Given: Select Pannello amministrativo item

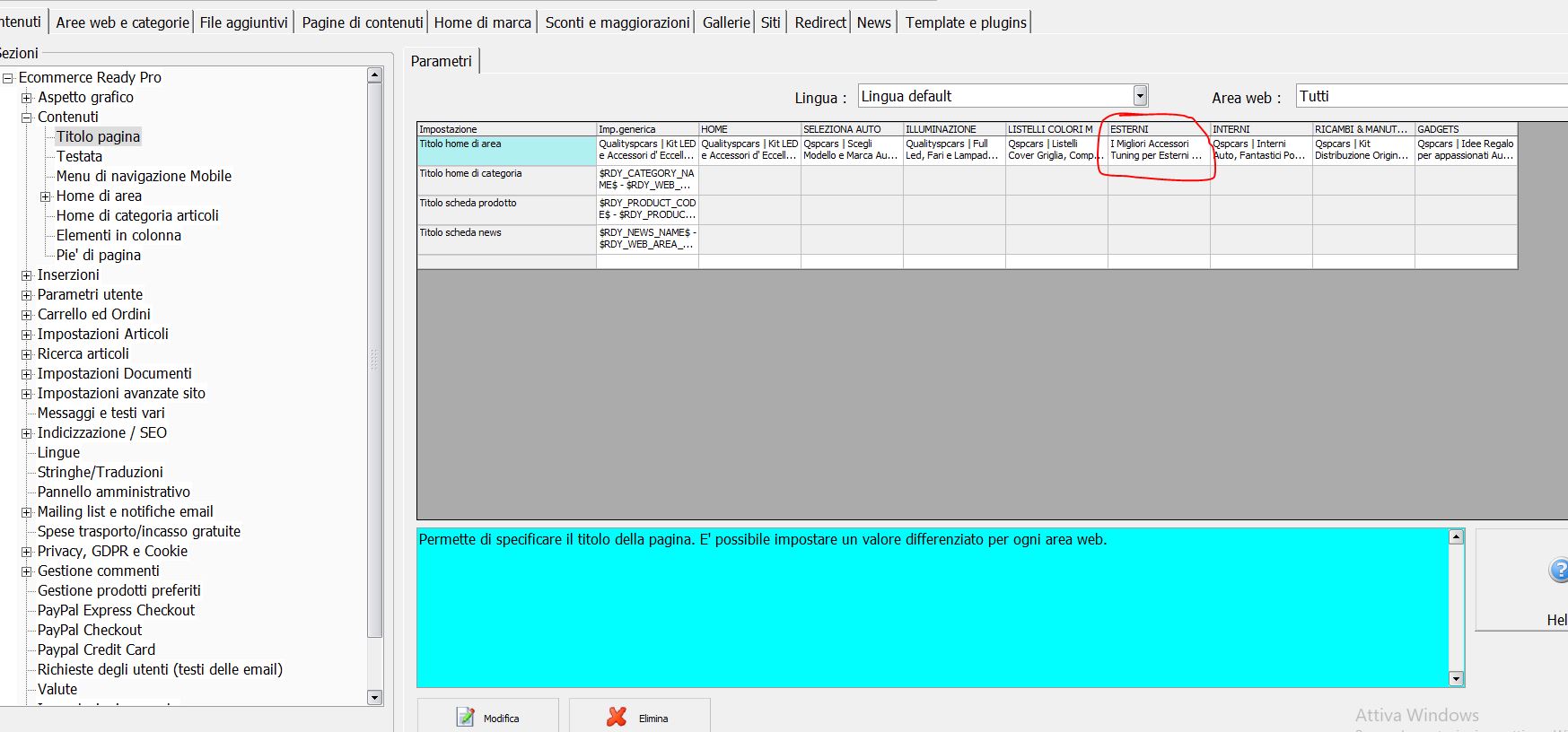Looking at the screenshot, I should (x=114, y=492).
